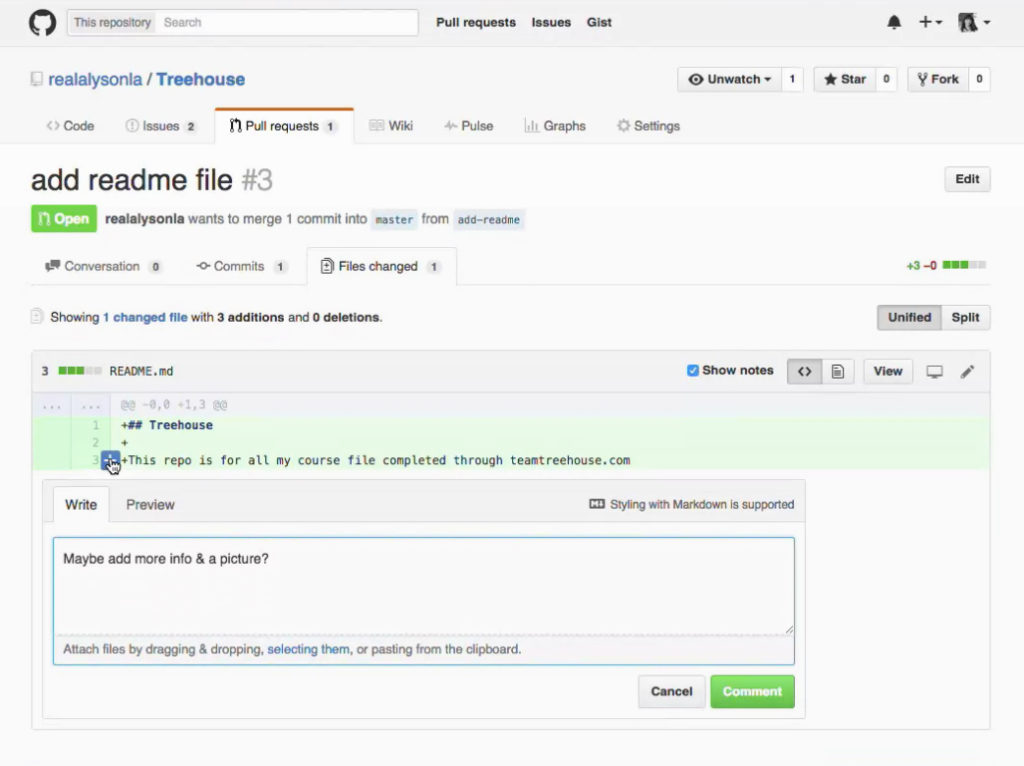Click into the comment text area
Screen dimensions: 1024x766
point(424,585)
